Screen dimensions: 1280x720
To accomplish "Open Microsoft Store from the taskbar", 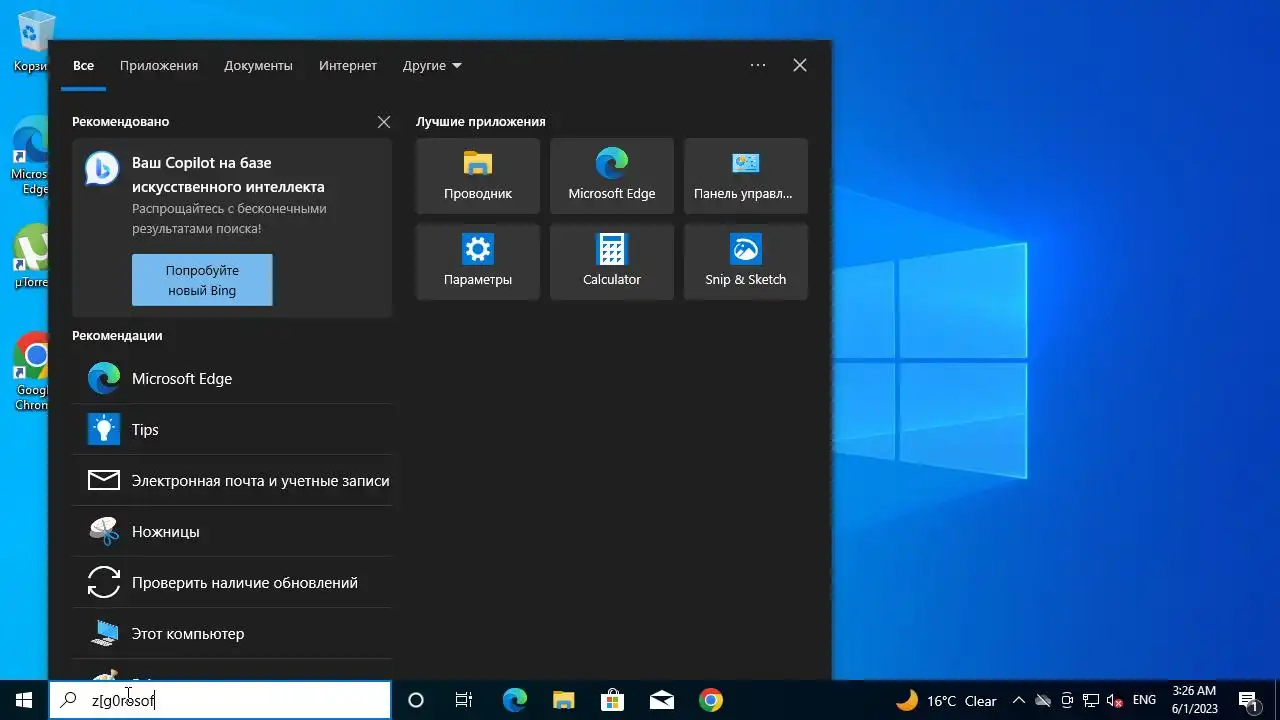I will [x=612, y=700].
